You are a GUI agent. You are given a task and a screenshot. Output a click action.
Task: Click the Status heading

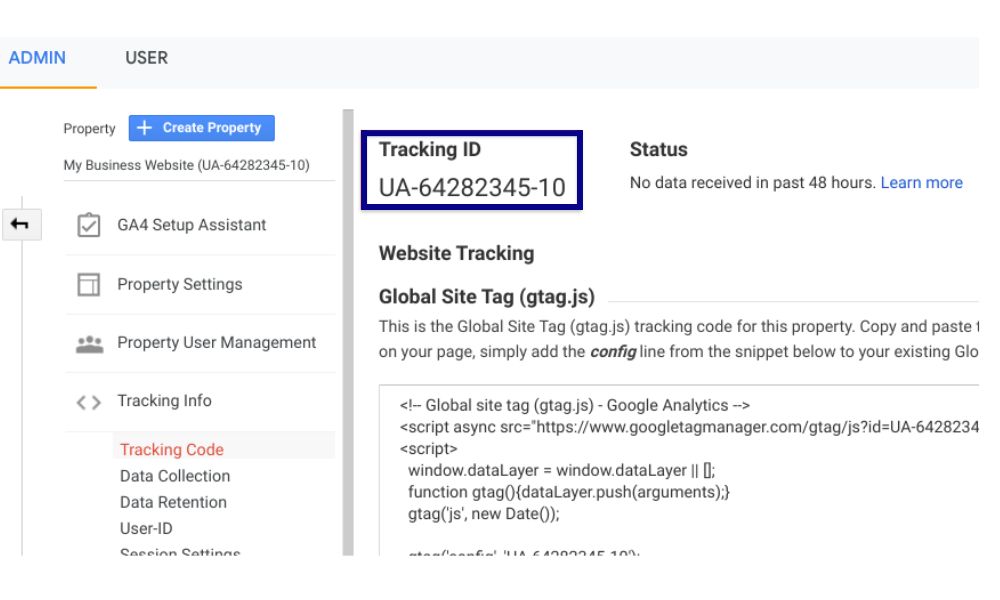pos(659,149)
